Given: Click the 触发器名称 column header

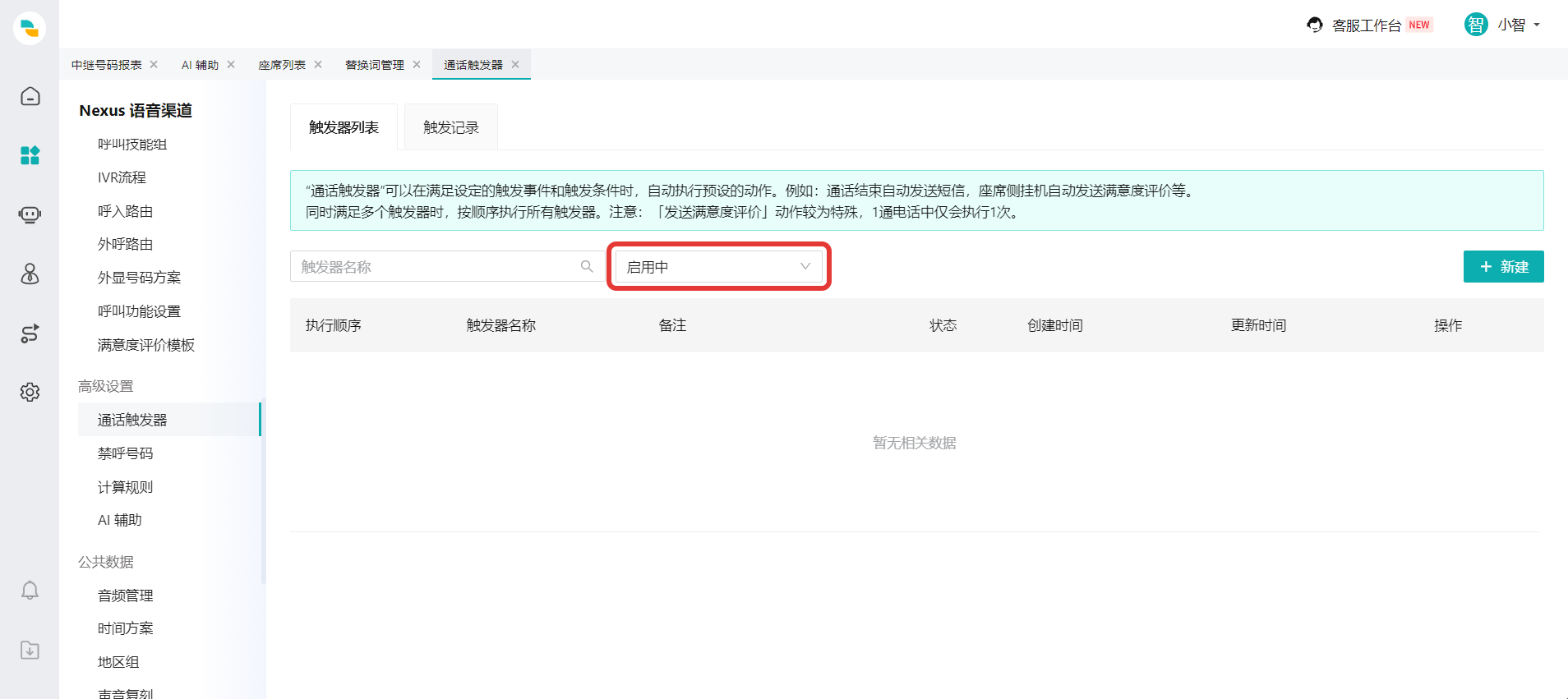Looking at the screenshot, I should [501, 325].
